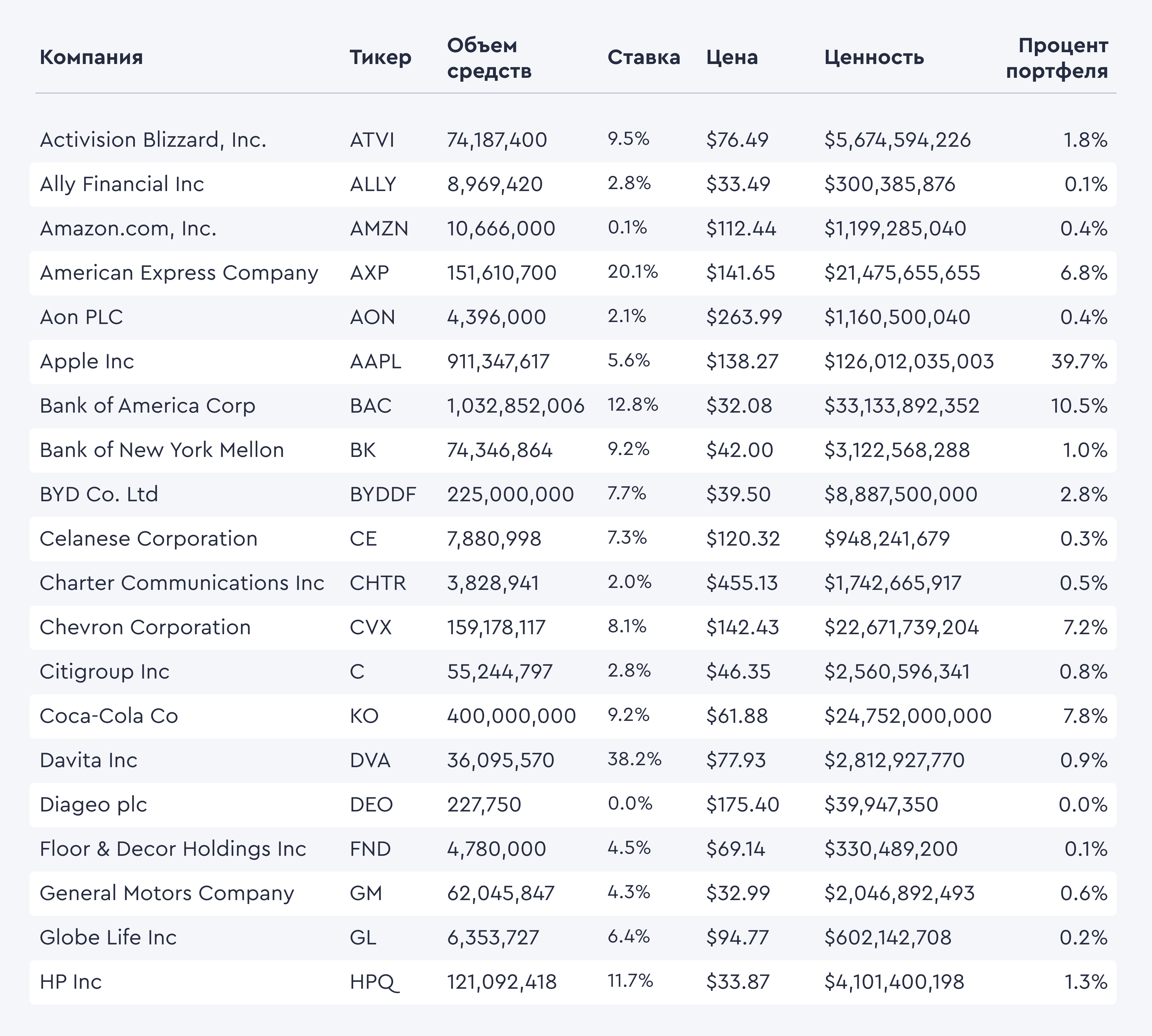Select the Diageo plc name
Screen dimensions: 1152x1036
93,806
